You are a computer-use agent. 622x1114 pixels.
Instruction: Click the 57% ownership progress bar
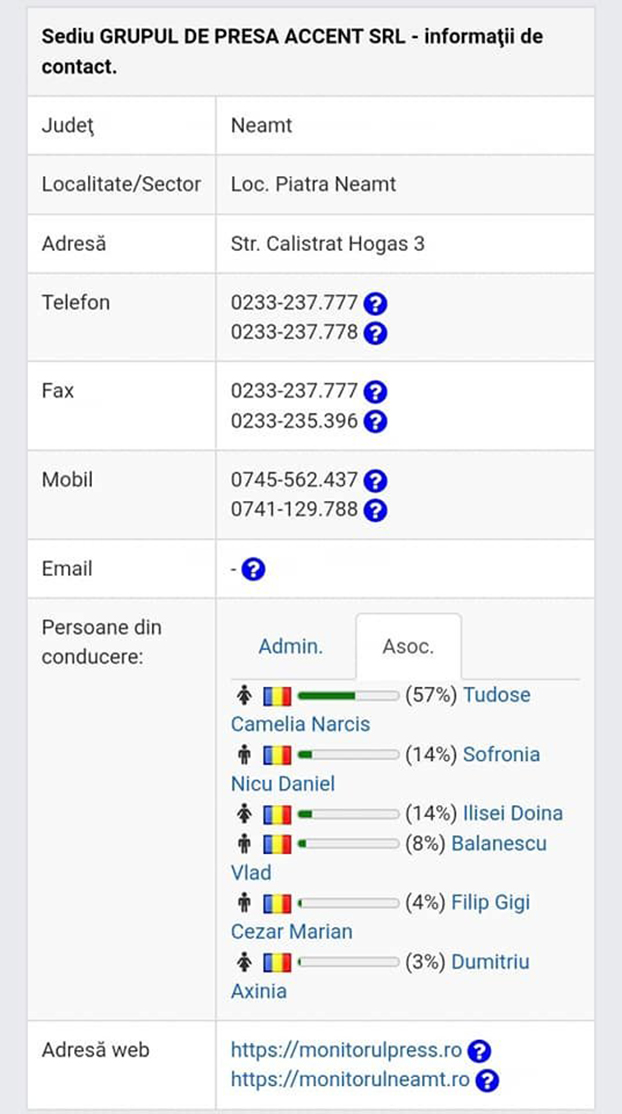pos(346,695)
